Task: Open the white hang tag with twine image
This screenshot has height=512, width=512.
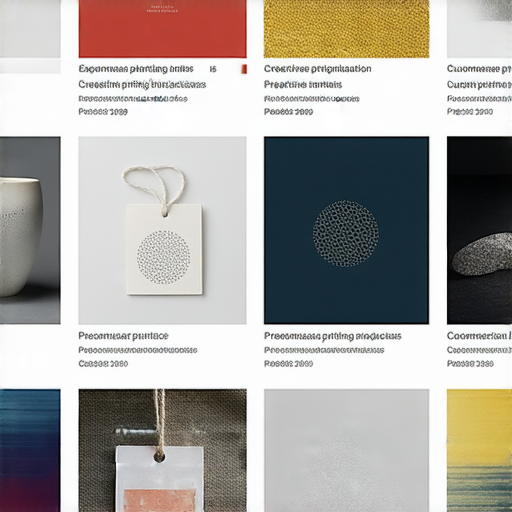Action: [x=163, y=230]
